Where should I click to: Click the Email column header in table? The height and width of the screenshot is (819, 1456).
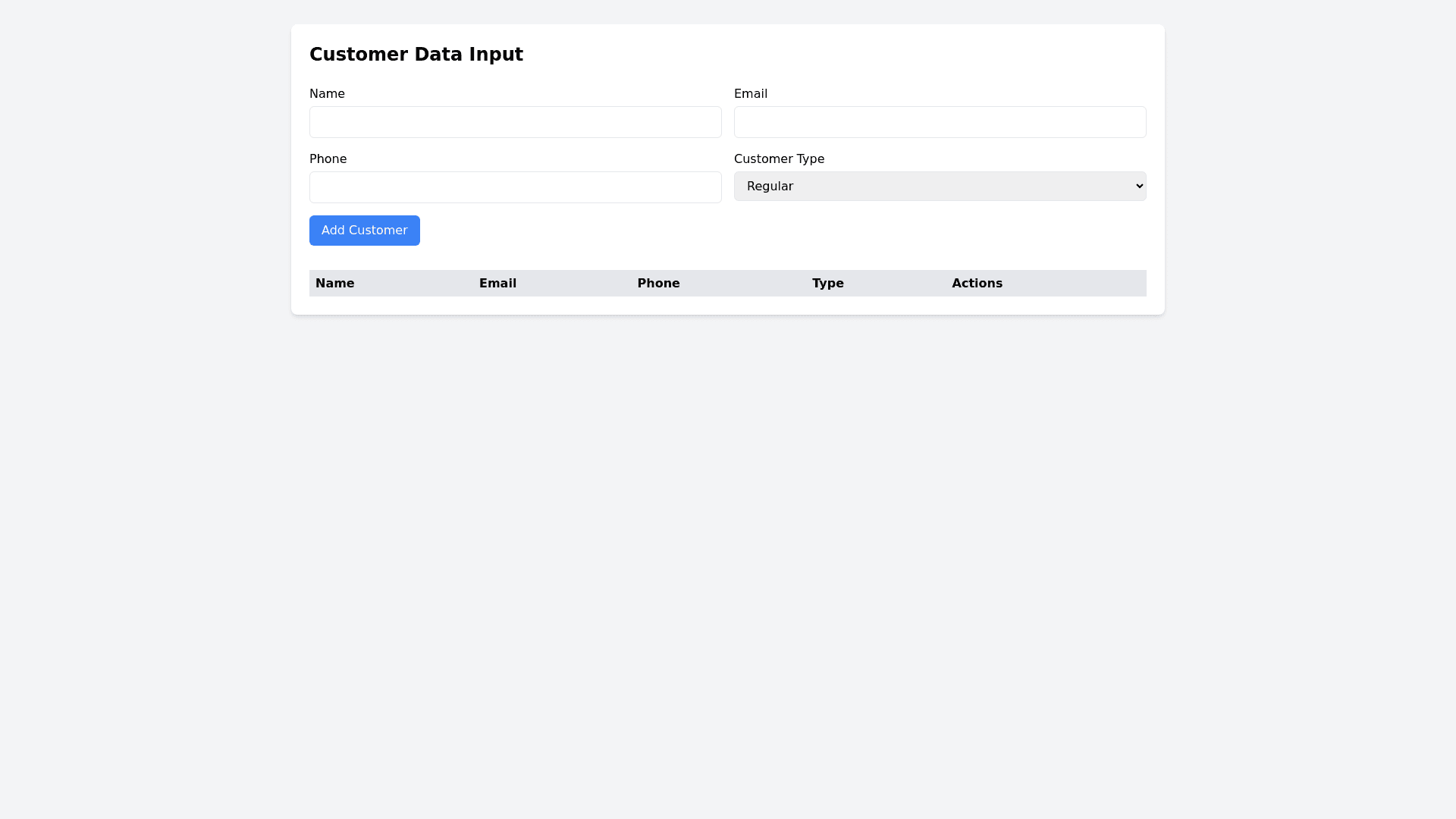tap(497, 283)
